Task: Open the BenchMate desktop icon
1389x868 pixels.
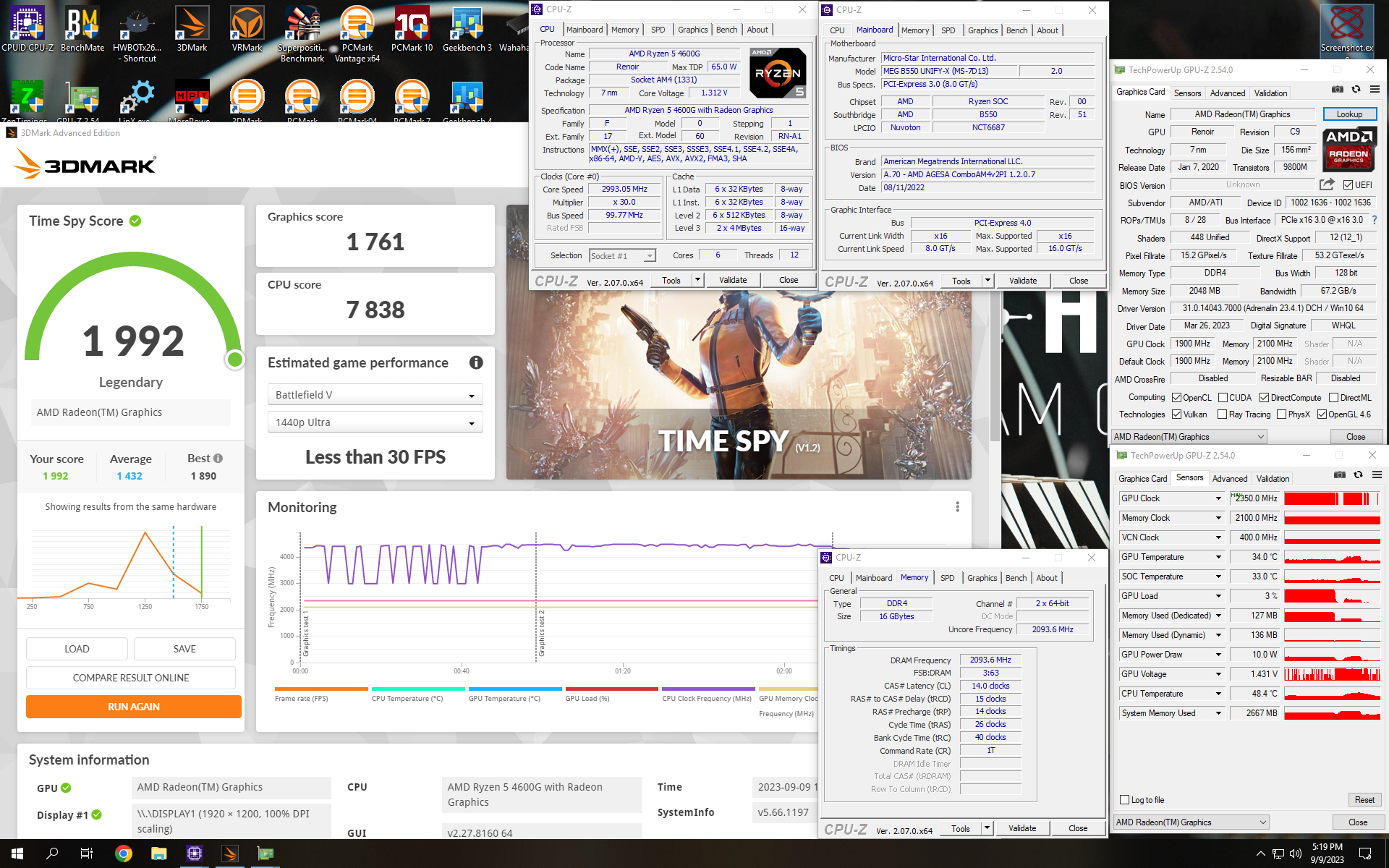Action: 82,29
